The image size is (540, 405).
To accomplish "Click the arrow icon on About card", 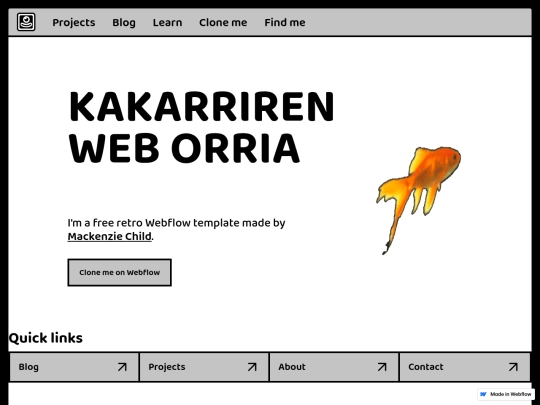I will tap(382, 367).
